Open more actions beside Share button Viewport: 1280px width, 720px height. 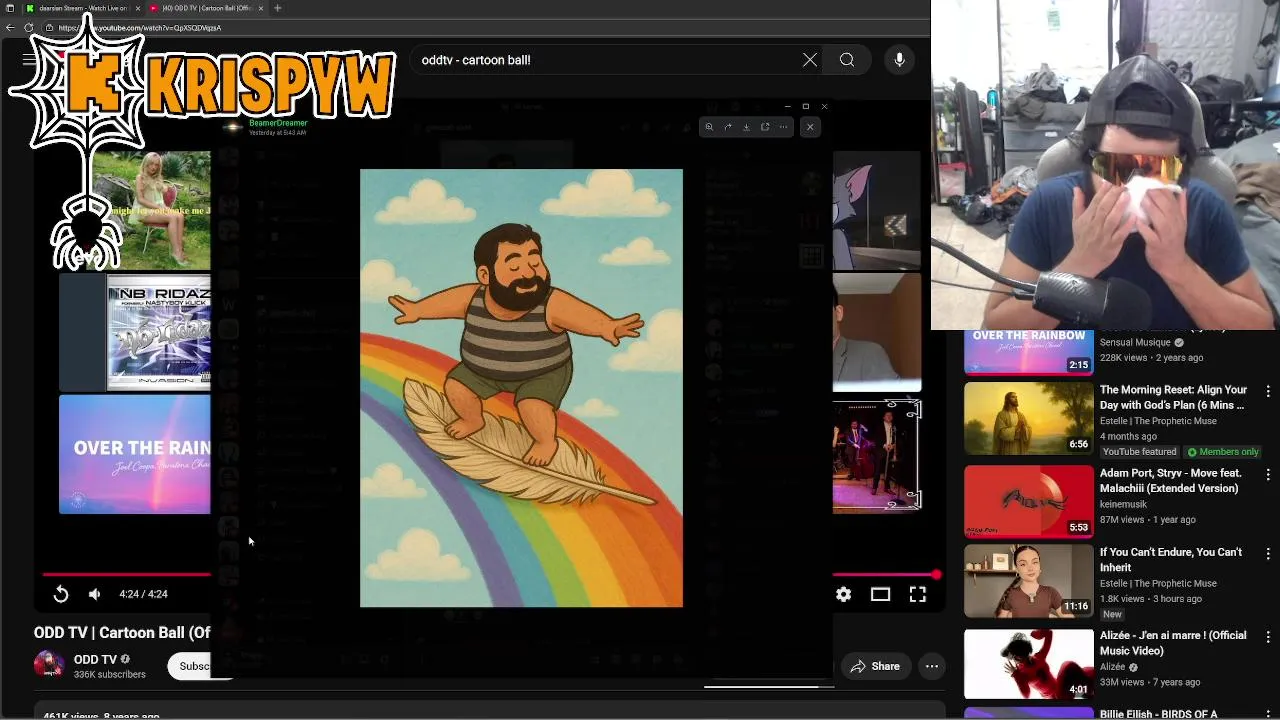(932, 666)
